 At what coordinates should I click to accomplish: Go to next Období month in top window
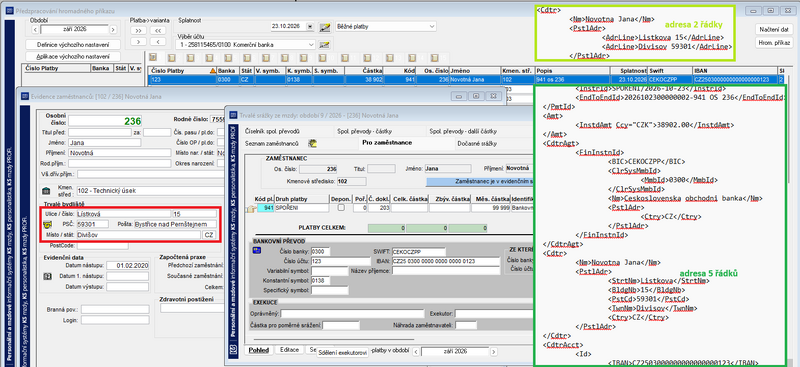point(113,30)
